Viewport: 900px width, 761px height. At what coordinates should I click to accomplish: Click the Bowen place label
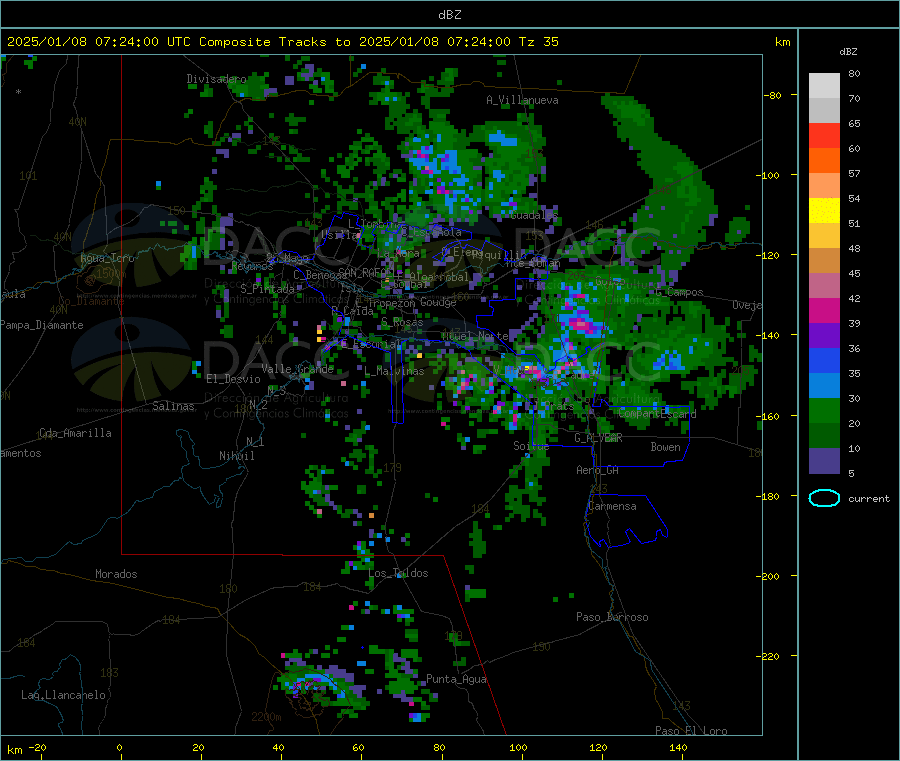[x=665, y=446]
